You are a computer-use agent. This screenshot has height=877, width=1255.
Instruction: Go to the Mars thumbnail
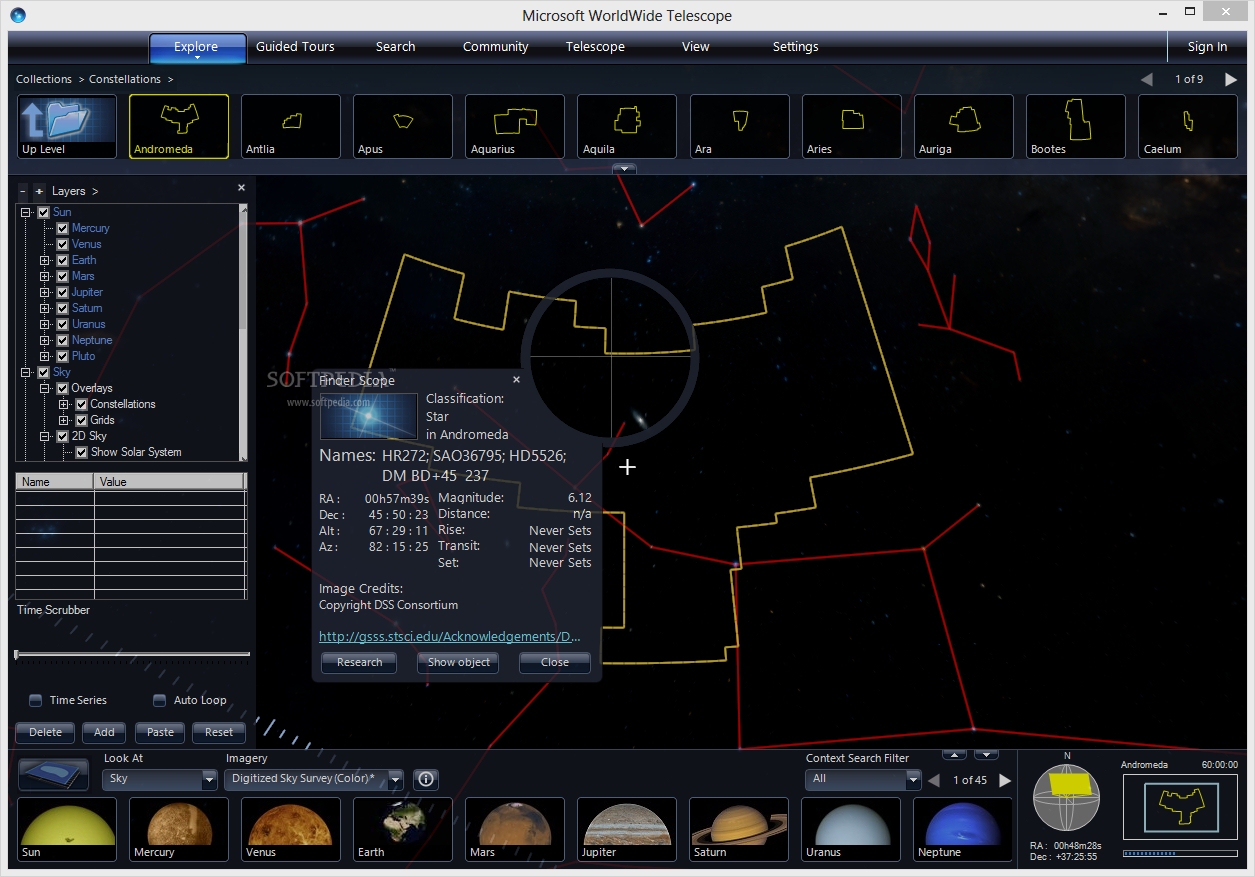[515, 829]
